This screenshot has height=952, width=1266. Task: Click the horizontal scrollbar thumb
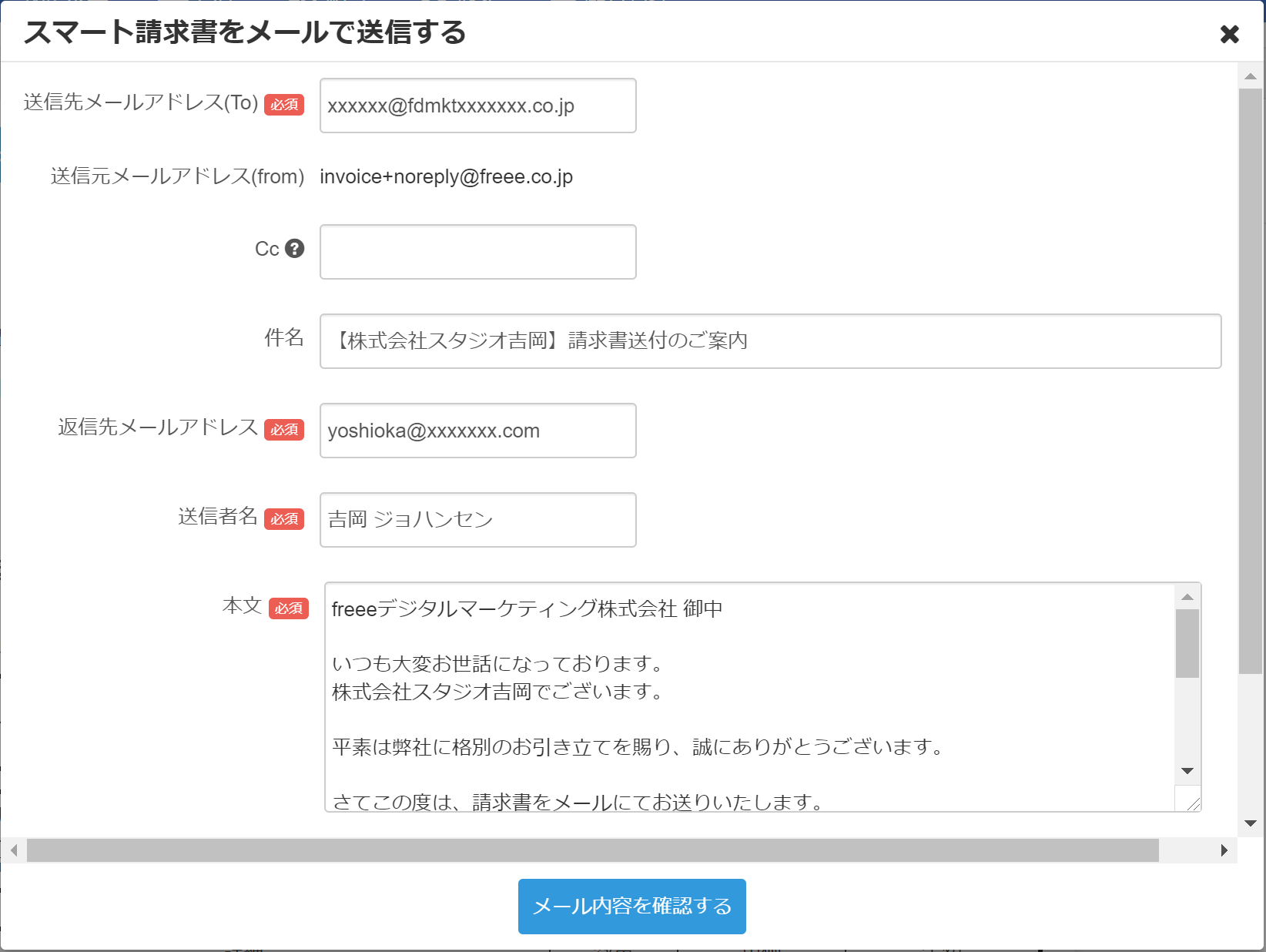click(x=593, y=850)
